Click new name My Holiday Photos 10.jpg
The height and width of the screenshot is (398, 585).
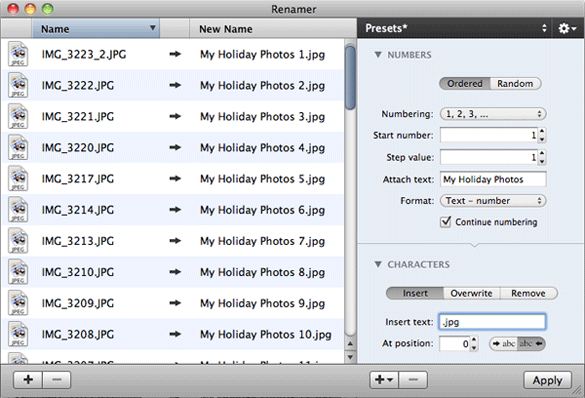(x=266, y=334)
